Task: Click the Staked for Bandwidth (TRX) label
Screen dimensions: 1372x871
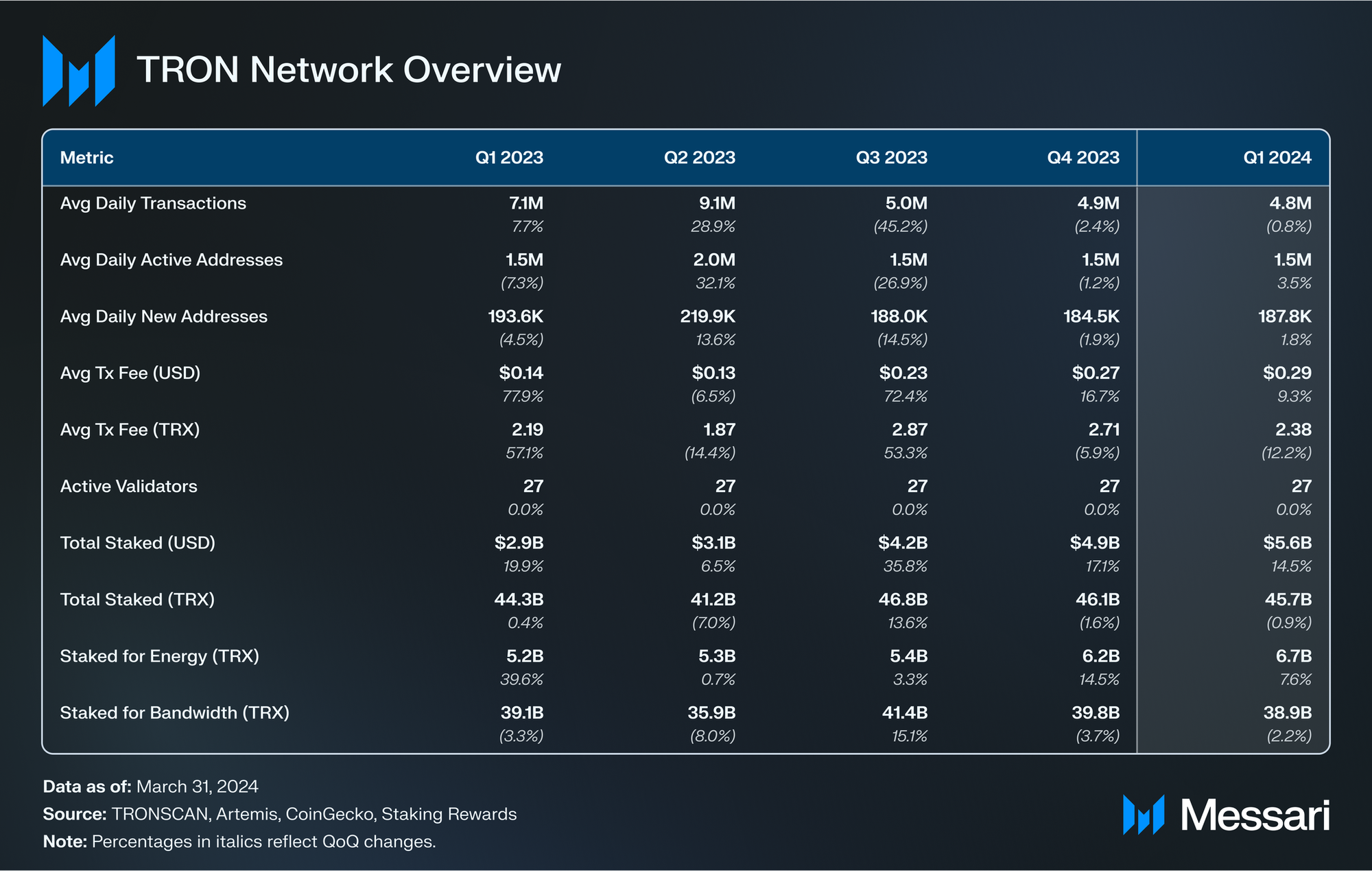Action: [174, 713]
